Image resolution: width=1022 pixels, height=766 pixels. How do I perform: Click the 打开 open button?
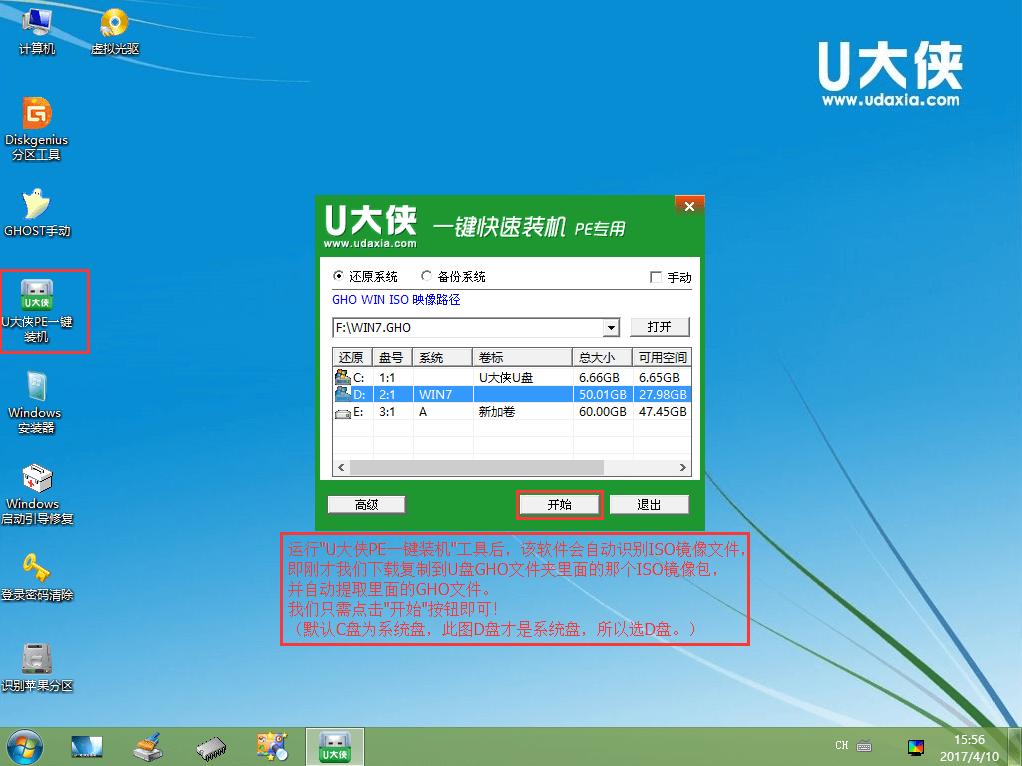click(662, 327)
